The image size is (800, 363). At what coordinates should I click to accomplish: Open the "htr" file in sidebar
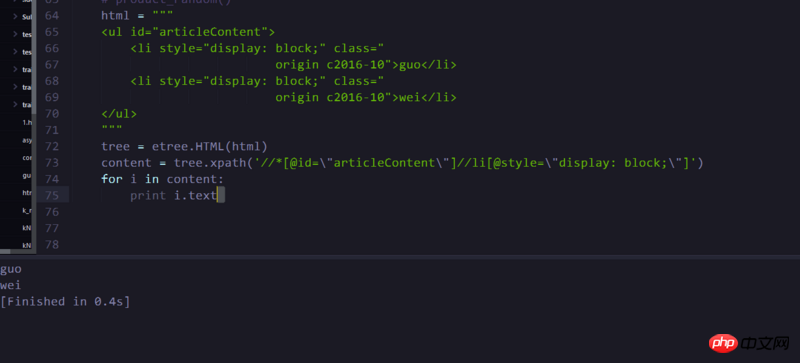coord(27,193)
